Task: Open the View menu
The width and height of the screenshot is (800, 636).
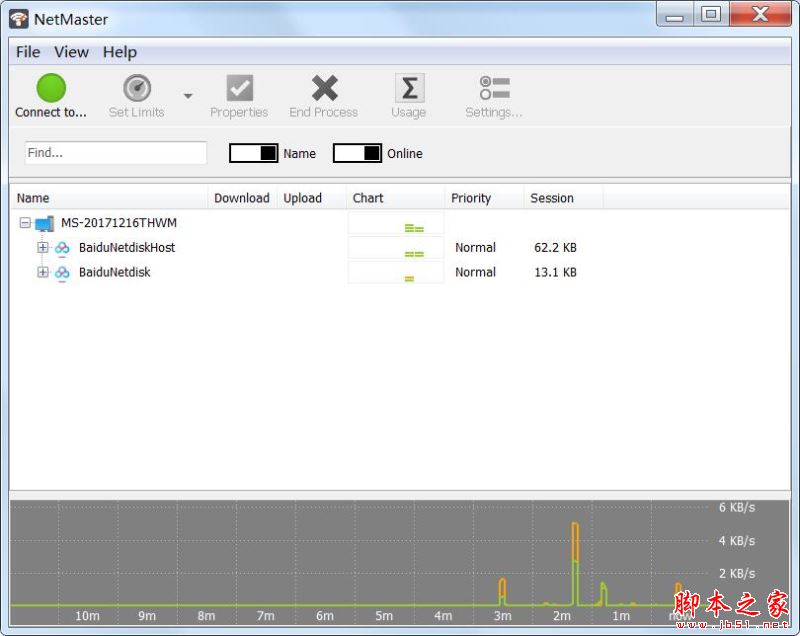Action: (71, 52)
